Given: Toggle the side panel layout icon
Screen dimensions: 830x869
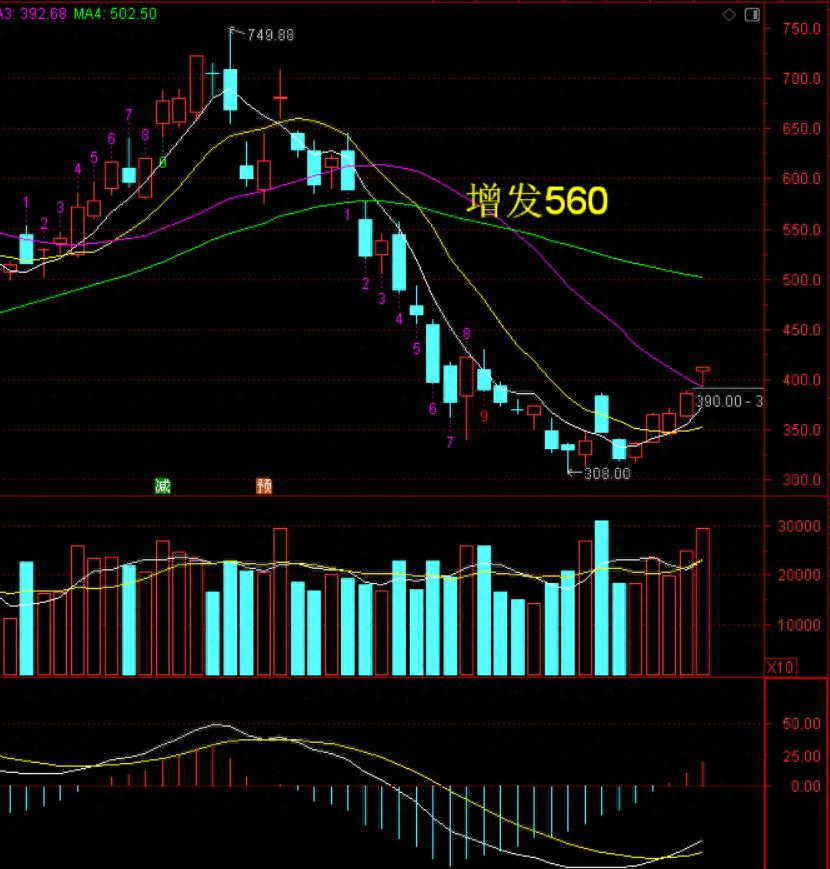Looking at the screenshot, I should (x=752, y=14).
